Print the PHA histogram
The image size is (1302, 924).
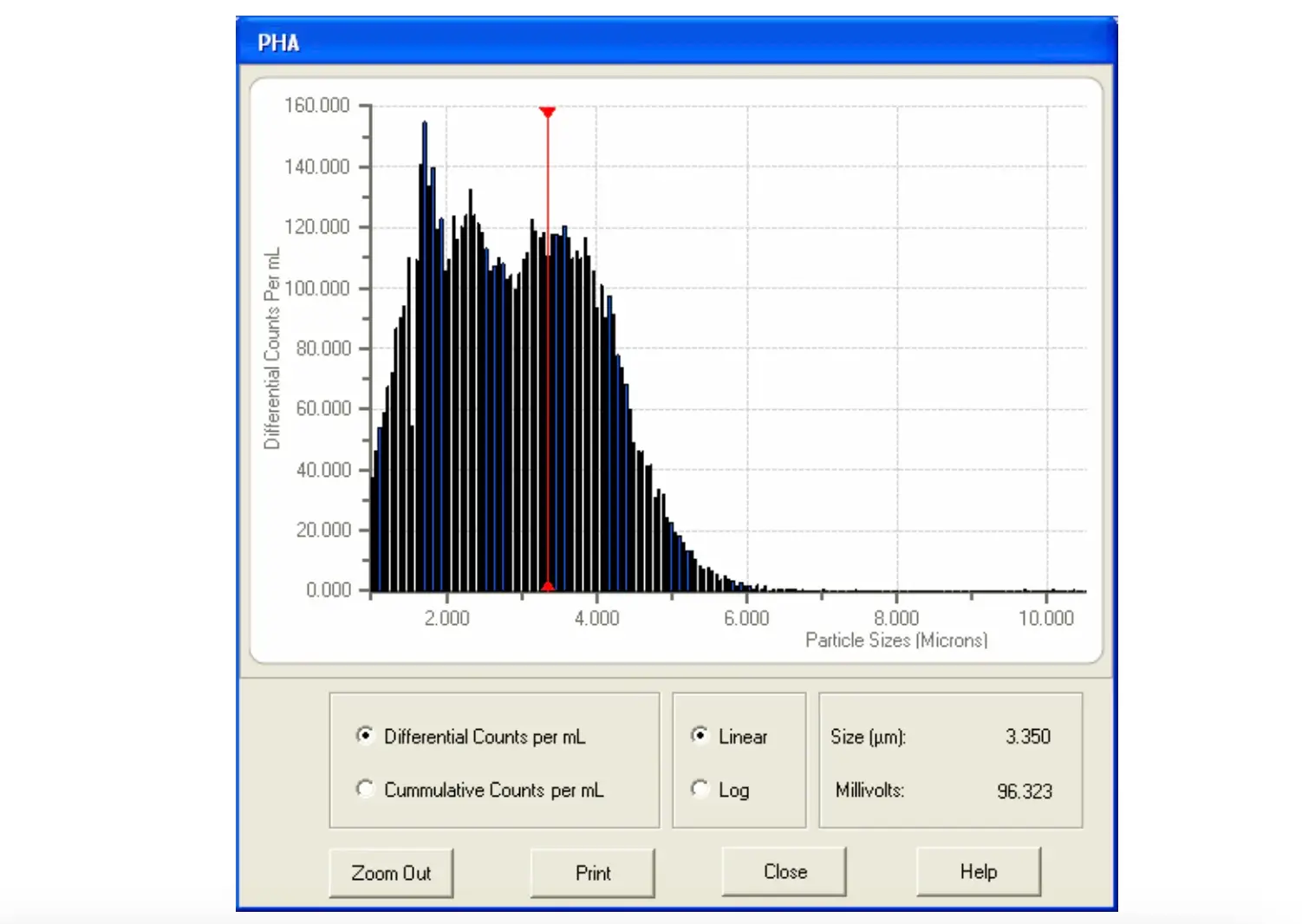click(593, 873)
